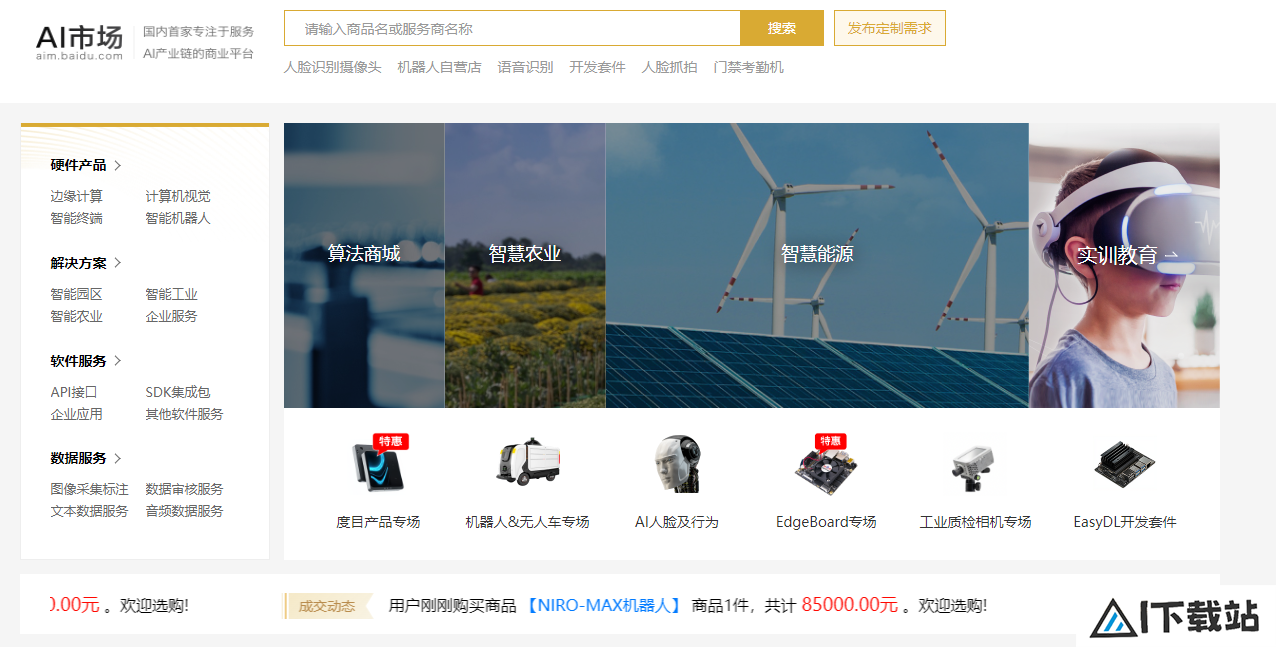Go to 数据审核服务 subcategory
Viewport: 1276px width, 647px height.
[x=184, y=489]
